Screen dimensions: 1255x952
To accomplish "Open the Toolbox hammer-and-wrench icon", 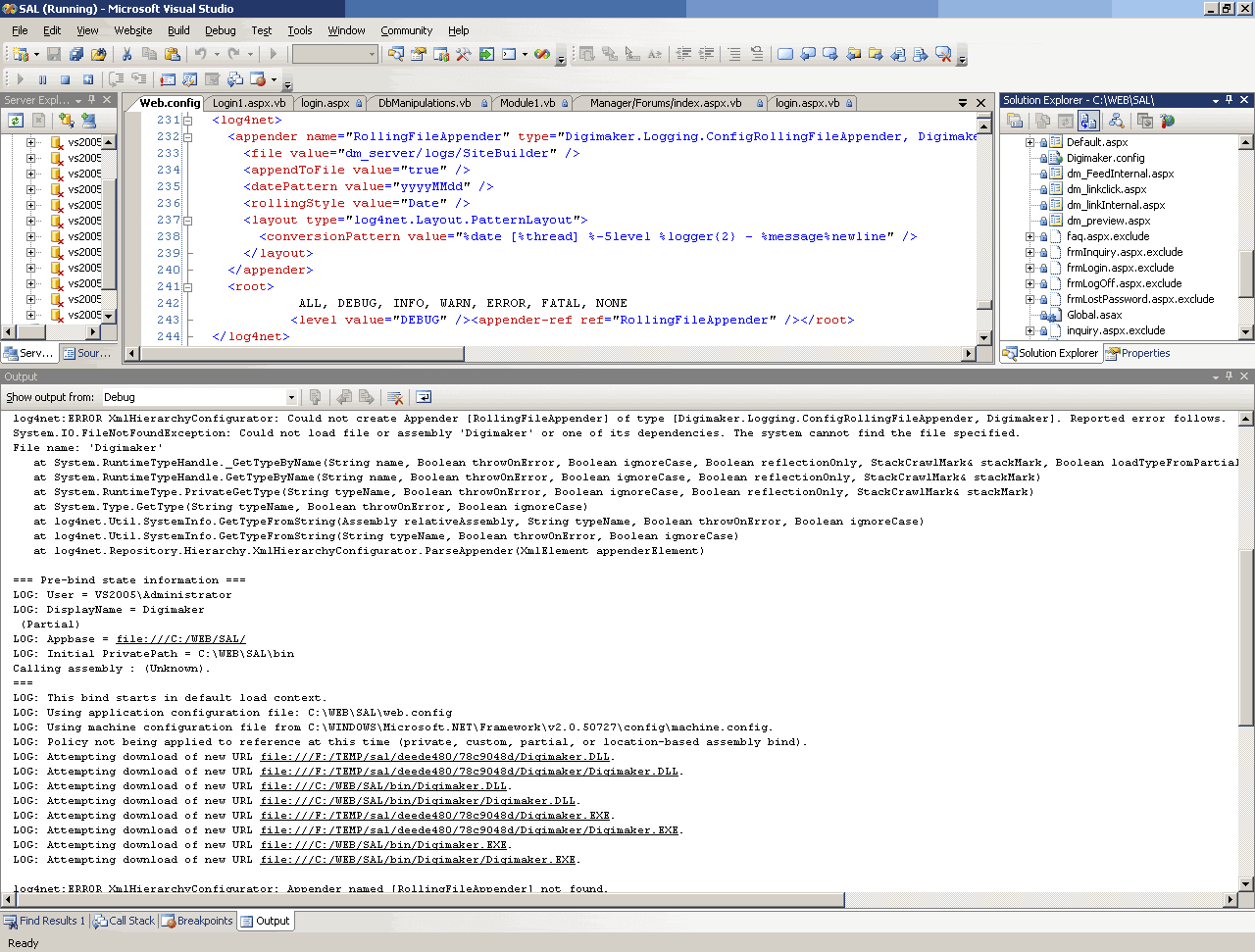I will [464, 54].
